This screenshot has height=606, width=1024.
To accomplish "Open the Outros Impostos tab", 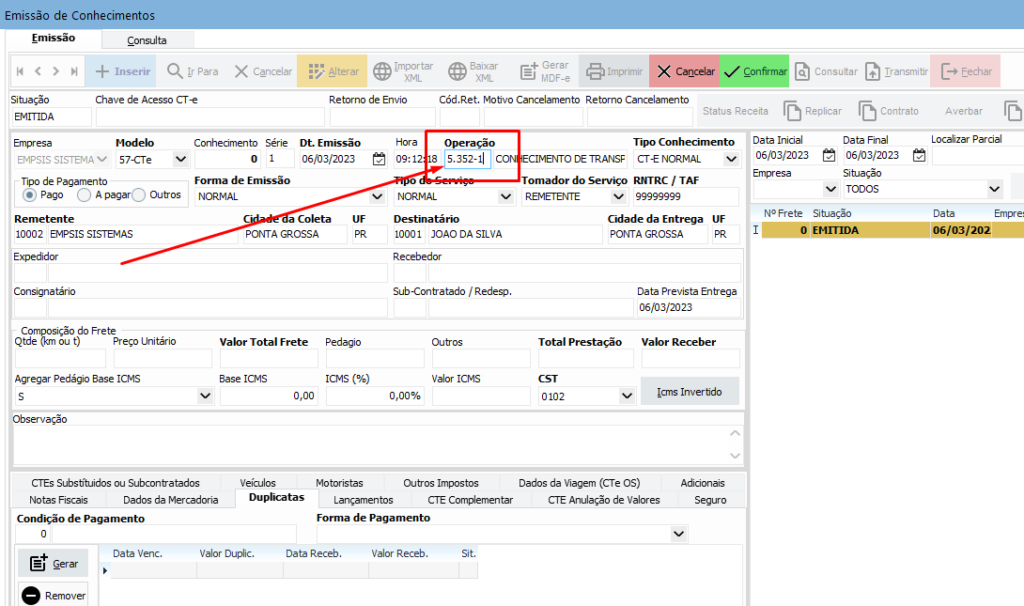I will [441, 483].
